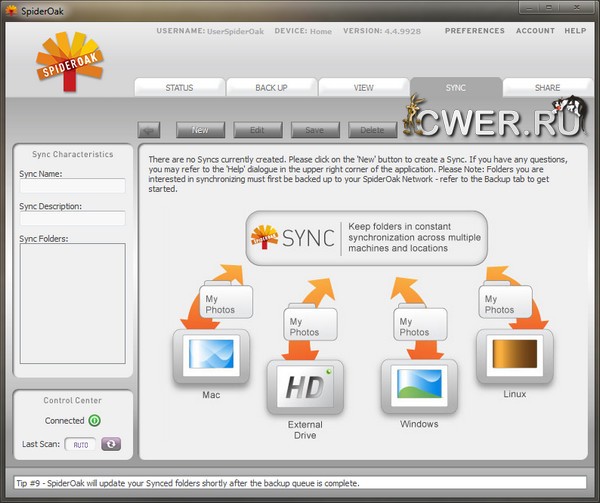This screenshot has height=503, width=600.
Task: Open the Help link
Action: point(575,31)
